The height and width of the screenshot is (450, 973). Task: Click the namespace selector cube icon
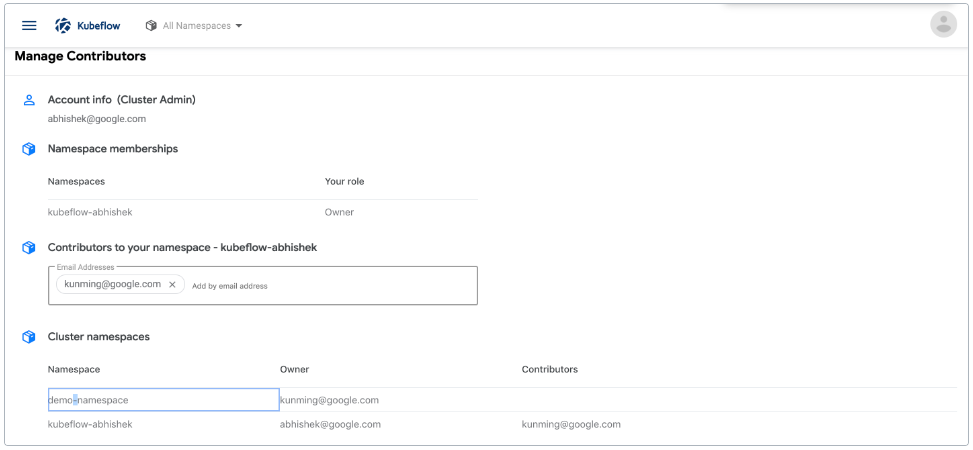click(x=151, y=25)
